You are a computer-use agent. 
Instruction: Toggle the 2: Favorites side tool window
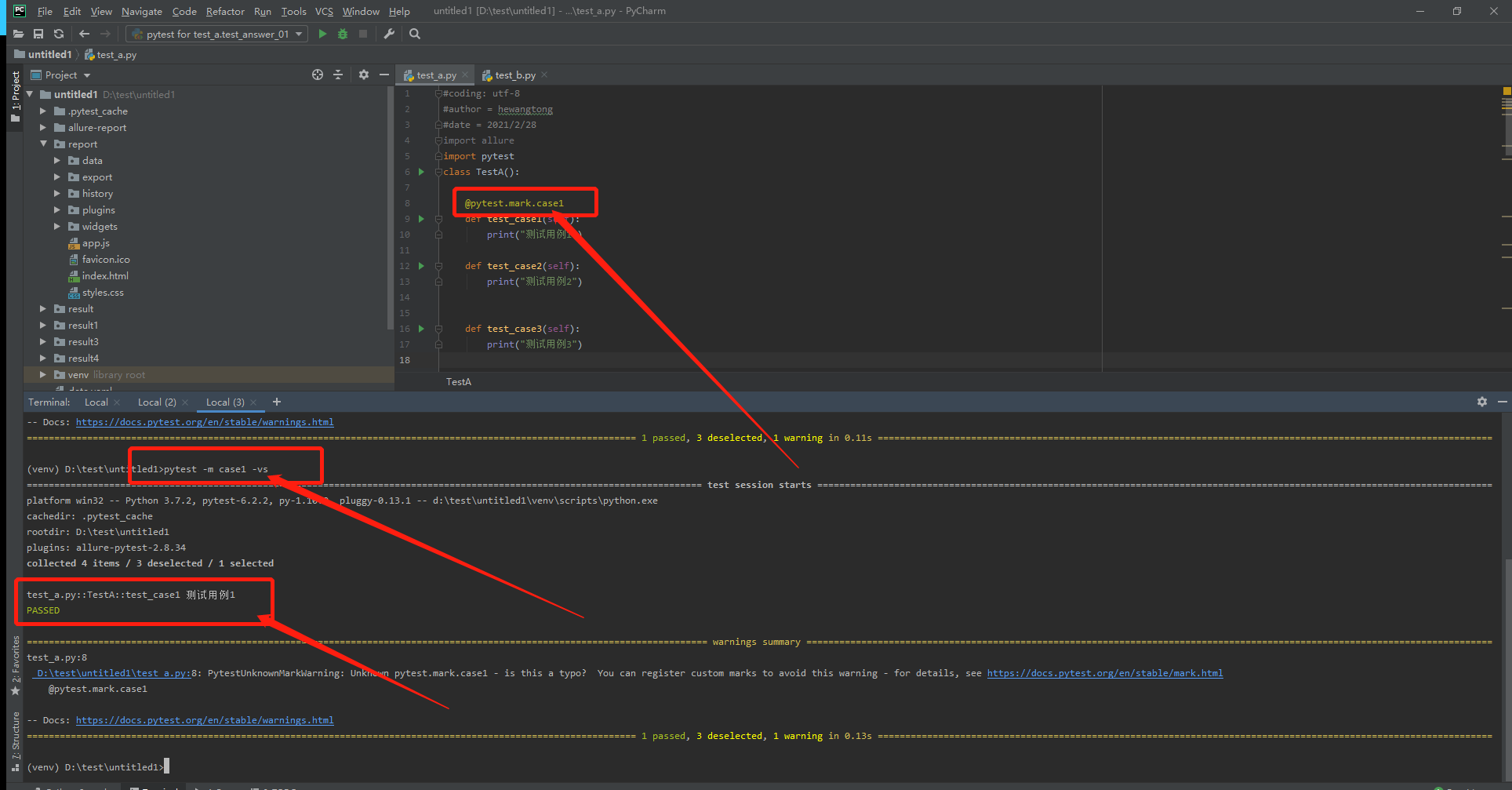pos(15,665)
